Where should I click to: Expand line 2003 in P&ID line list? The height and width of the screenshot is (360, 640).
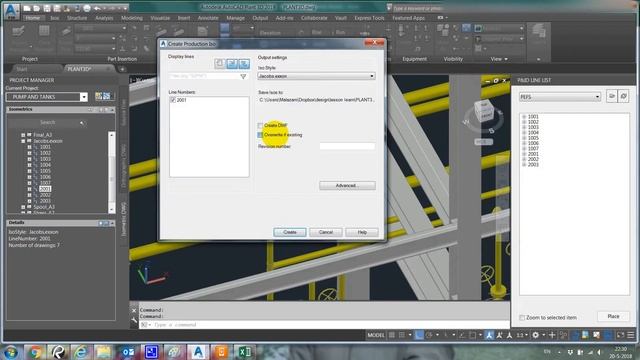click(x=524, y=164)
